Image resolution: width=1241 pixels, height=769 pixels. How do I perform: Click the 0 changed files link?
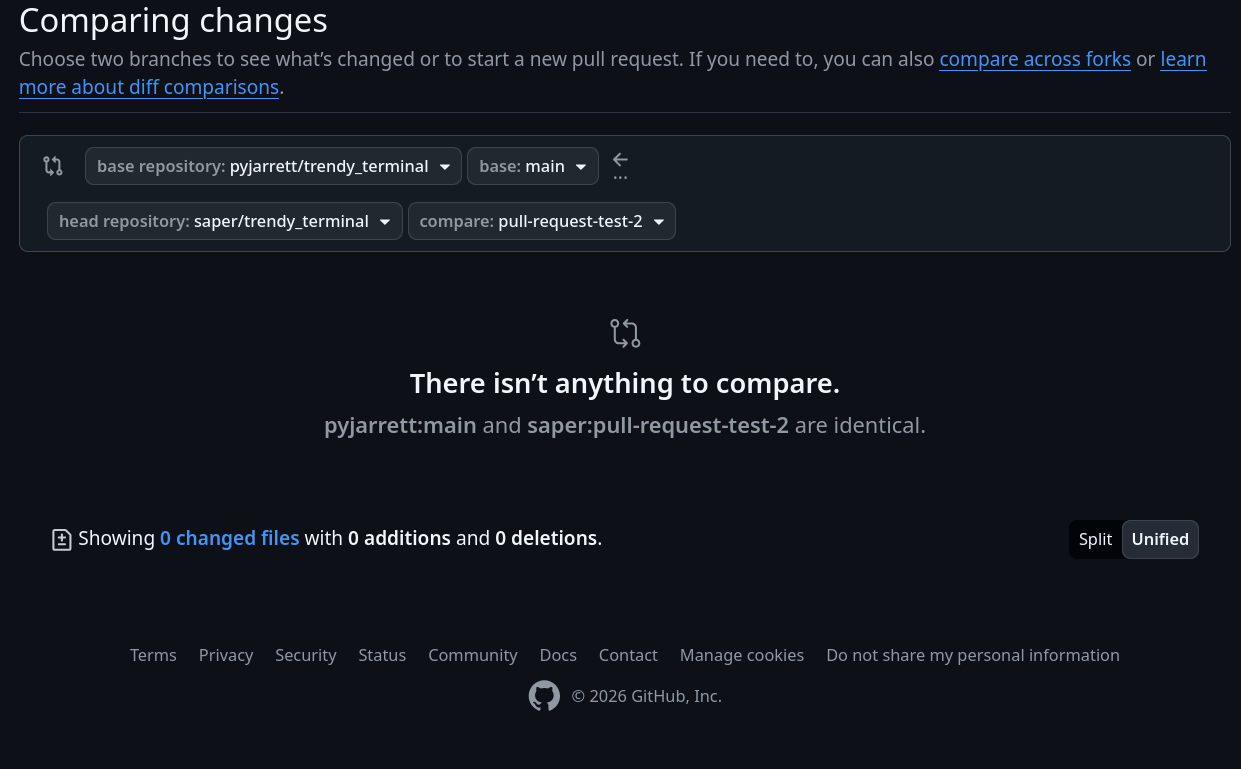click(x=229, y=538)
